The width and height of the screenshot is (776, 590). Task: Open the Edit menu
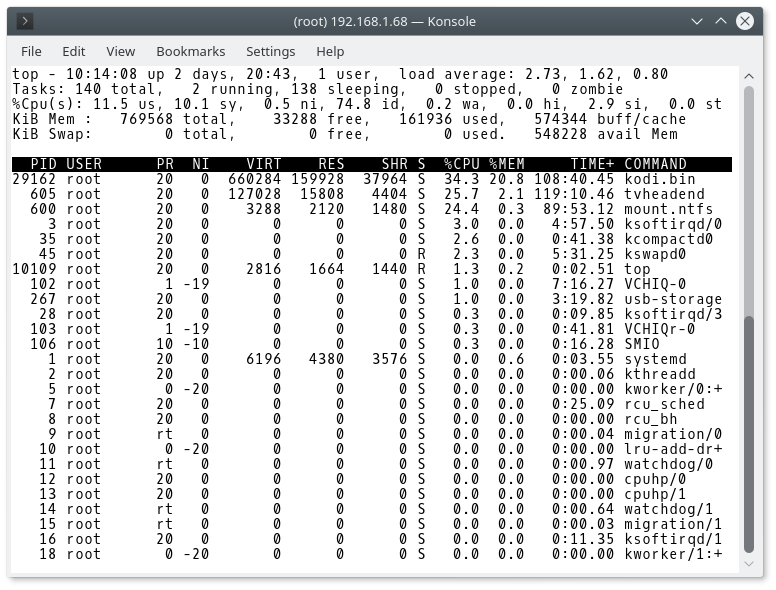[74, 51]
